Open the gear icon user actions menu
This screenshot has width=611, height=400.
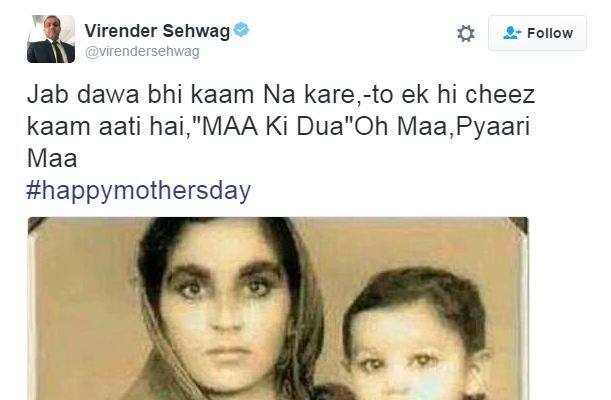(466, 33)
